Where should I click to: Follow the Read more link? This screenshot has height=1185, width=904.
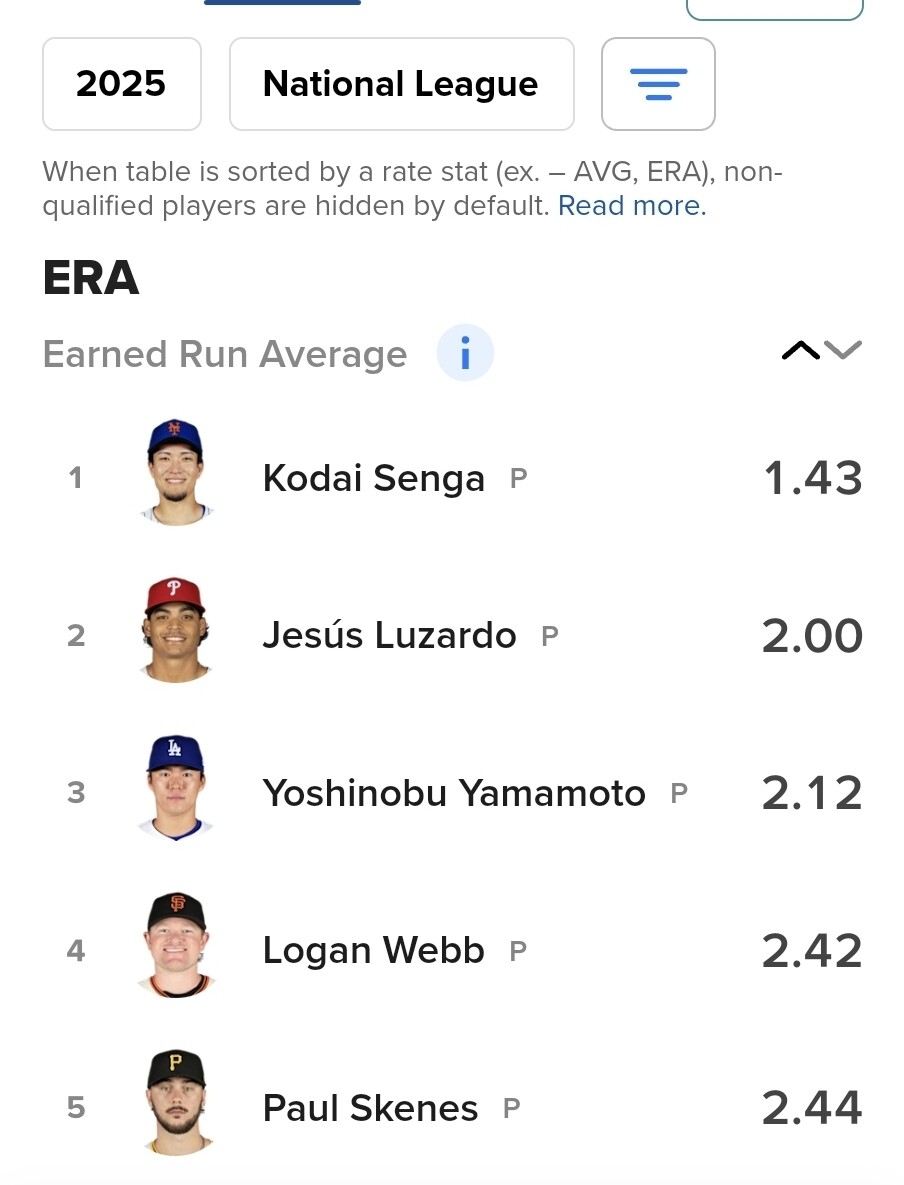pos(632,206)
